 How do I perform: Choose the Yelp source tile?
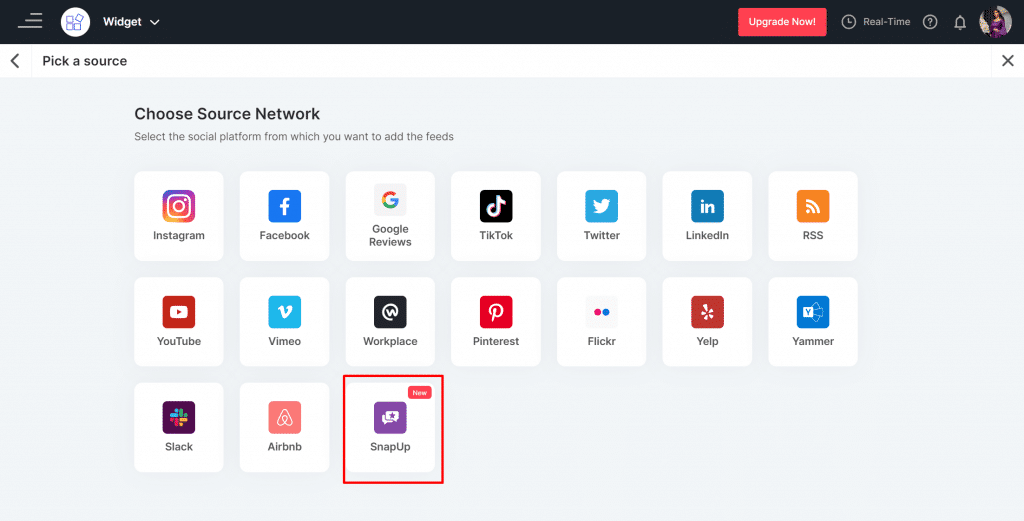(x=707, y=321)
